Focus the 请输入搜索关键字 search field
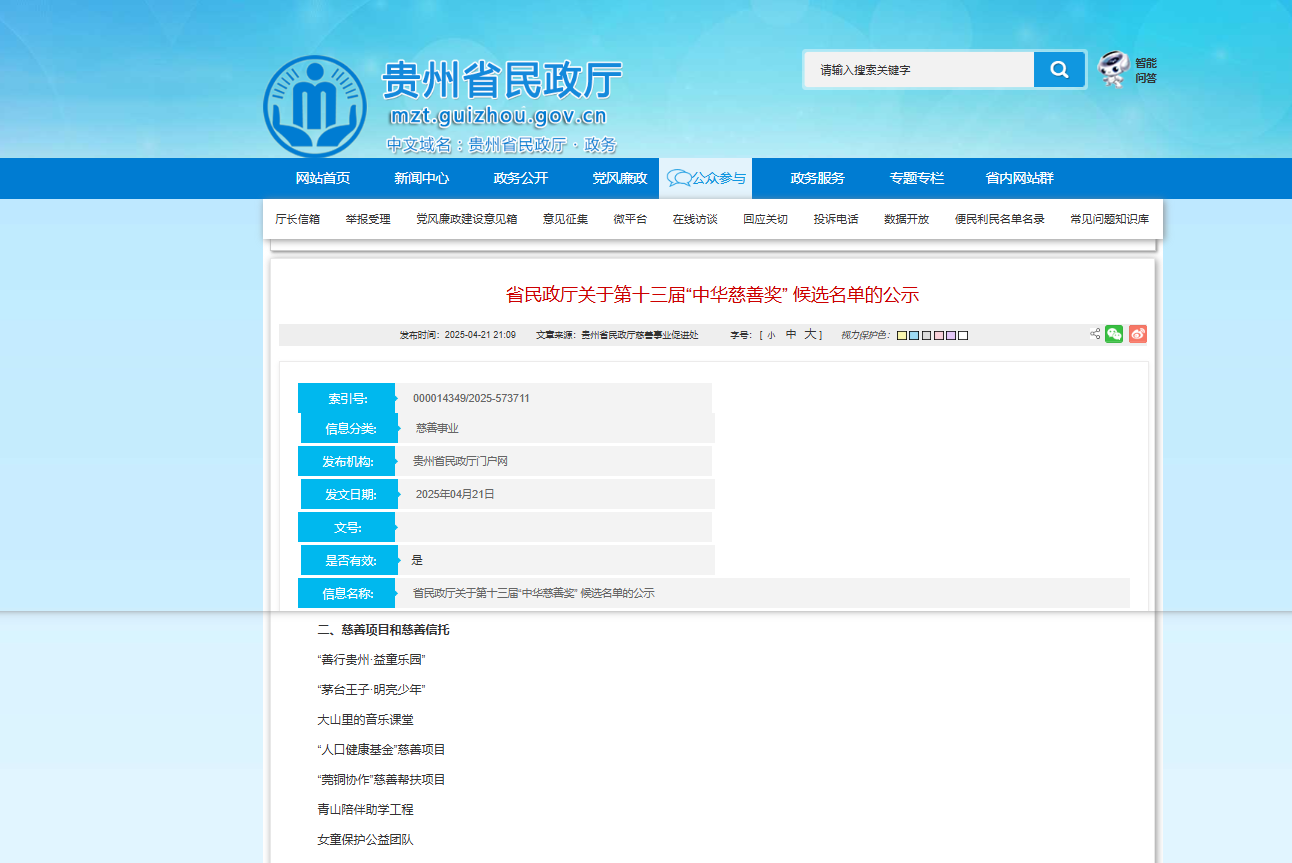 tap(920, 70)
